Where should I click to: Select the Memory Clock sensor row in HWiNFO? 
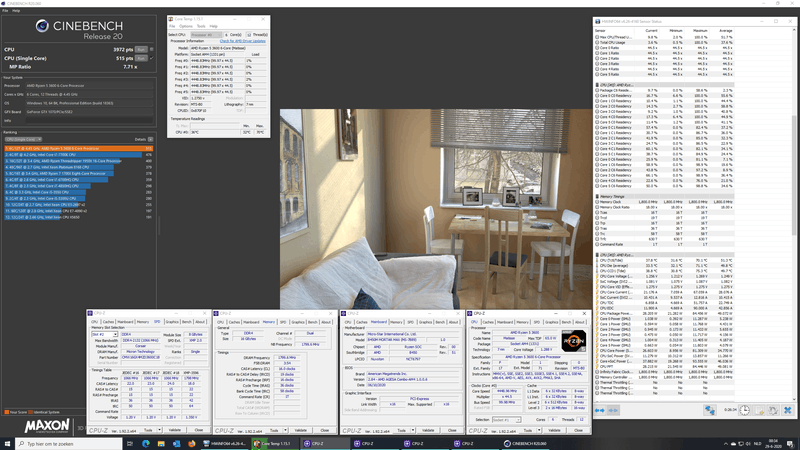click(664, 202)
